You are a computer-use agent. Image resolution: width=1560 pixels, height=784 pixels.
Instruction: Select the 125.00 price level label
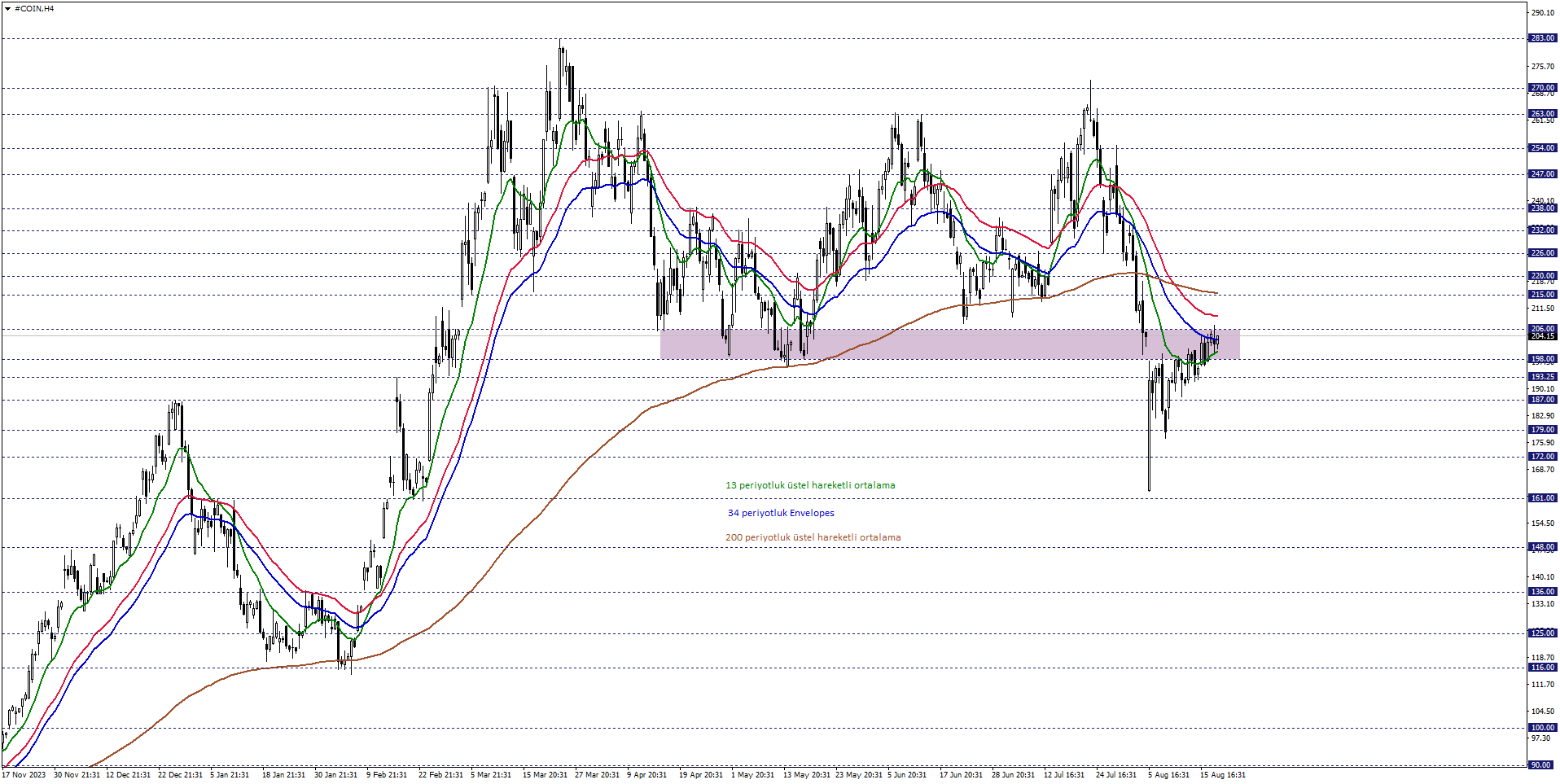pos(1542,633)
